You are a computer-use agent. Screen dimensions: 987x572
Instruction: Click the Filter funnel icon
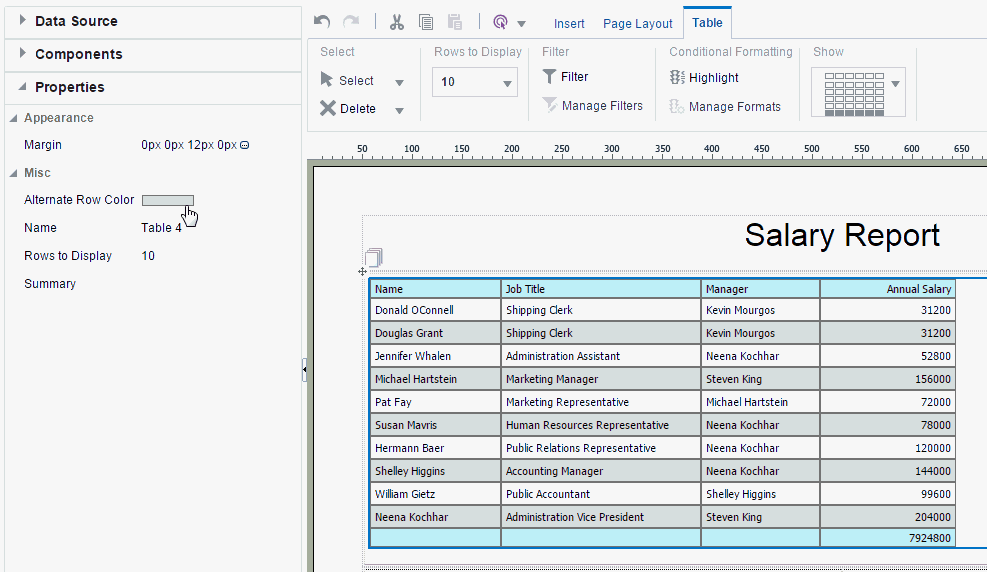549,76
